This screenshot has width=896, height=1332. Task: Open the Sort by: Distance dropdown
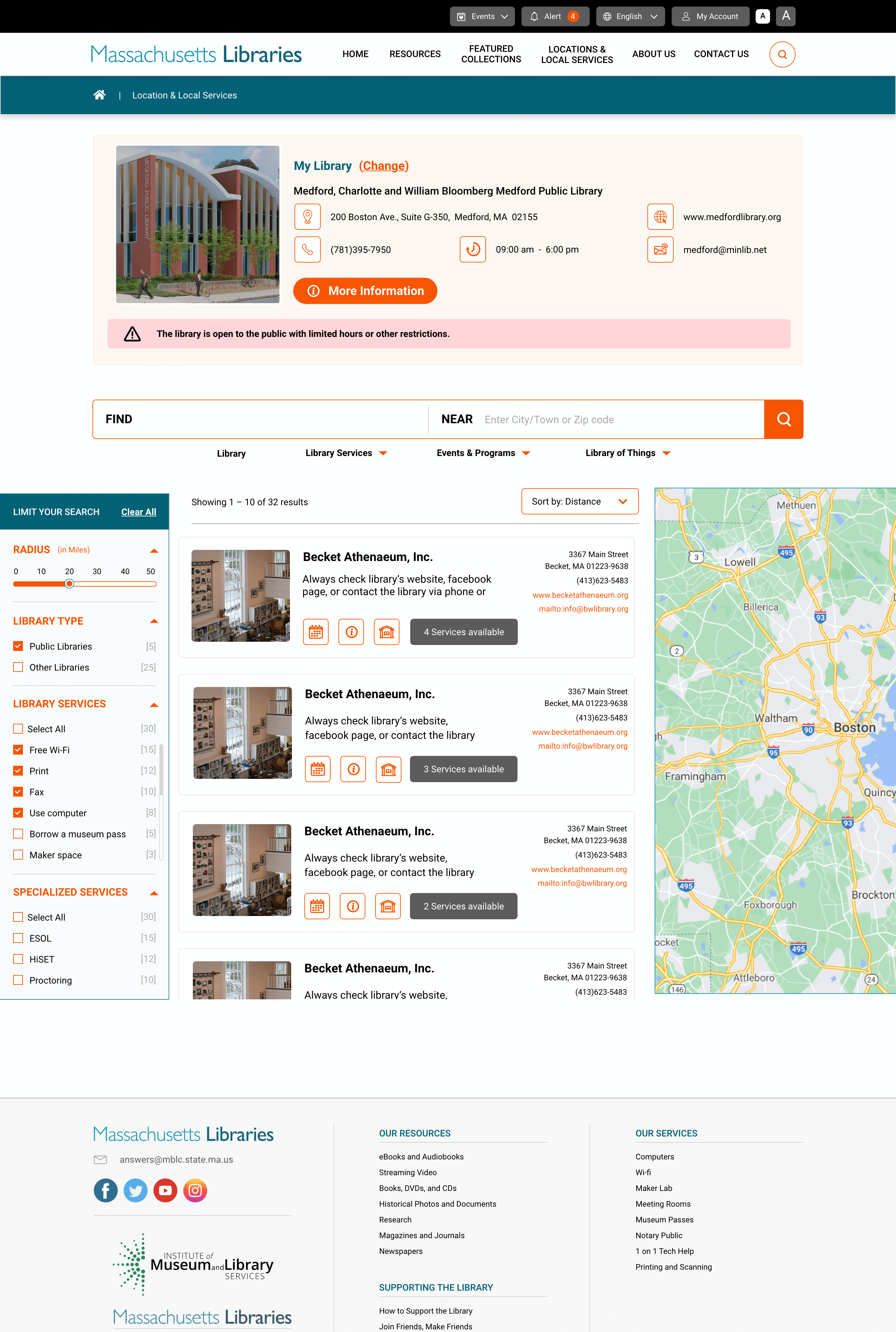coord(580,501)
